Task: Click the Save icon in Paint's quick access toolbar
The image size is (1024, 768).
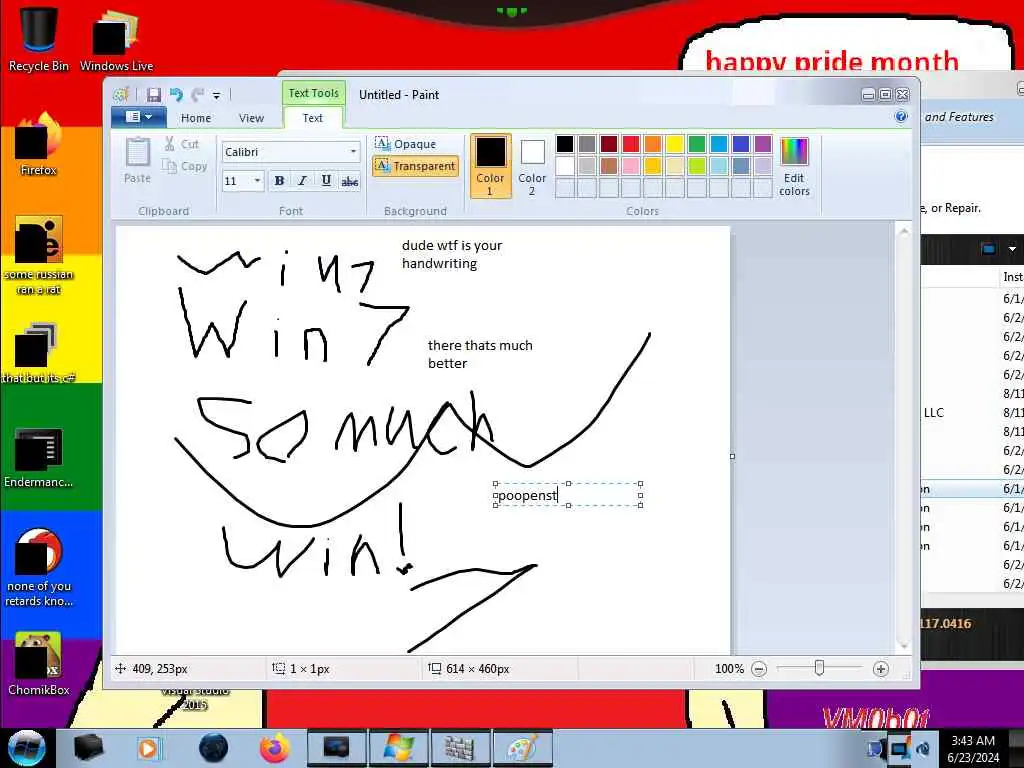Action: (153, 95)
